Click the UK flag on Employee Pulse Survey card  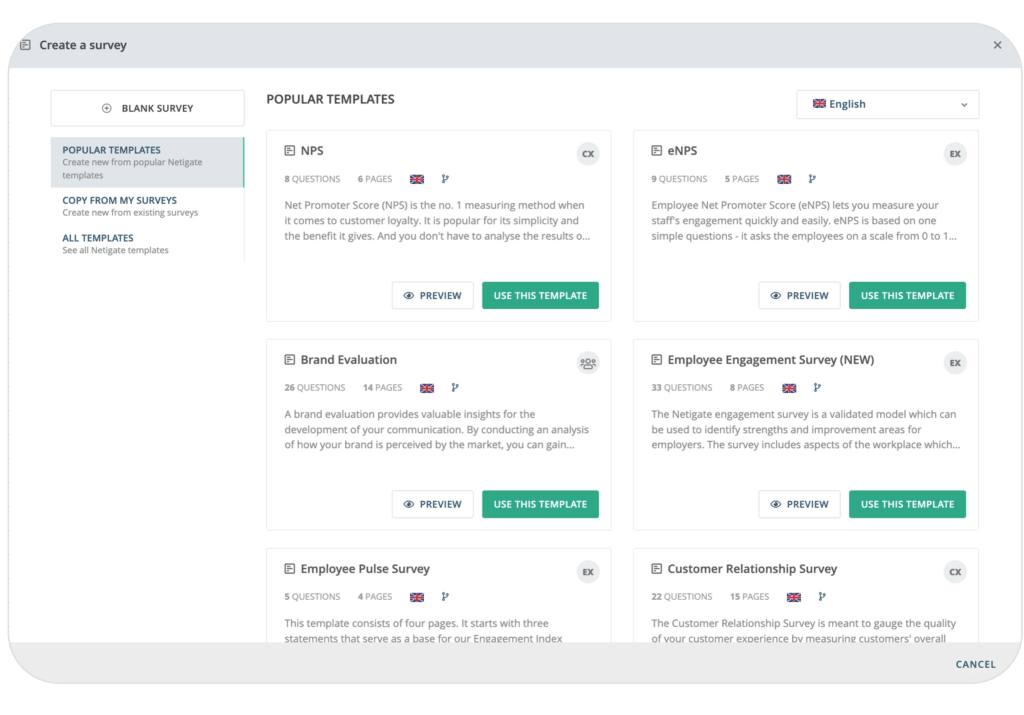(417, 597)
